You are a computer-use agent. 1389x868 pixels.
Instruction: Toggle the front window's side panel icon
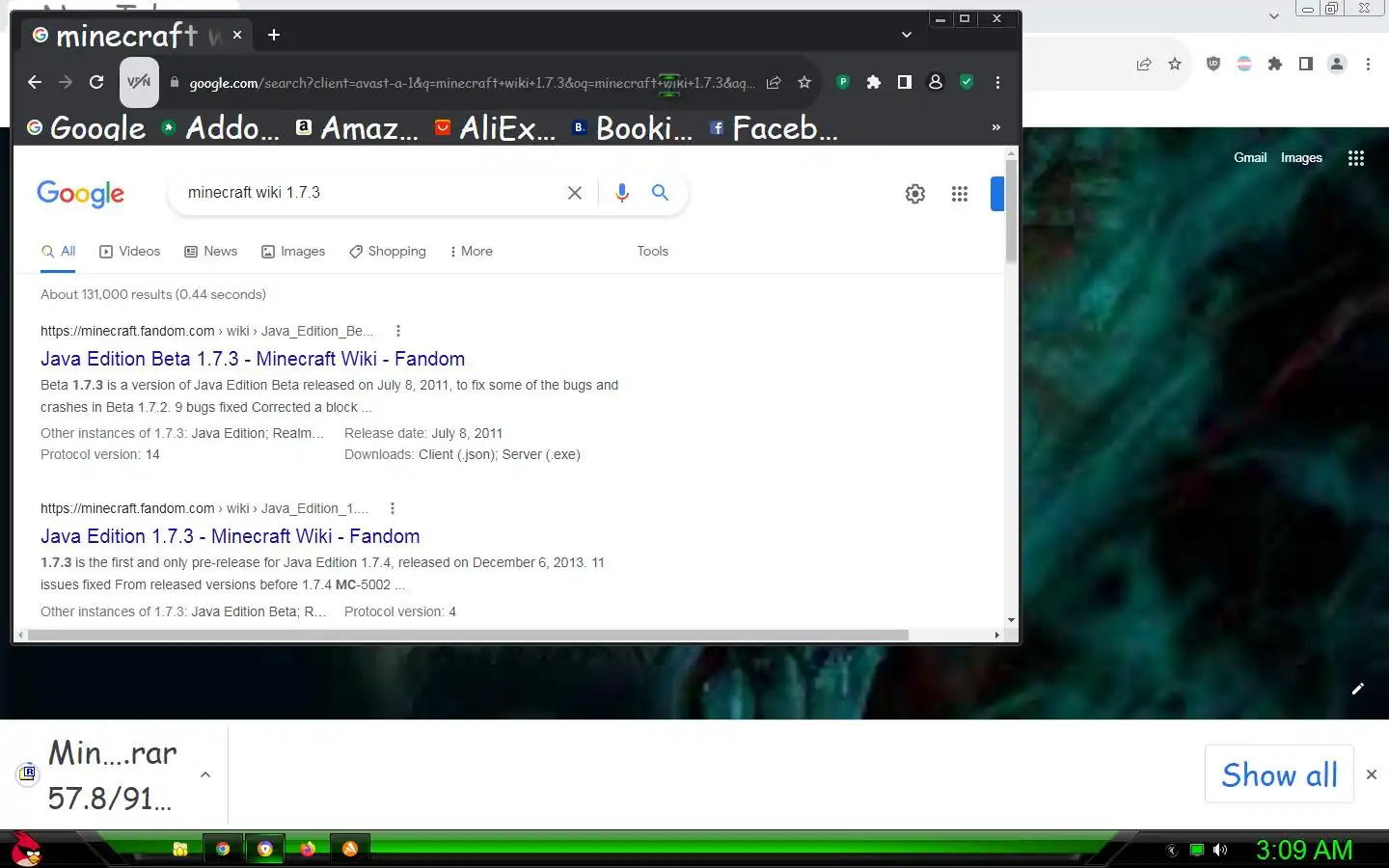click(x=905, y=83)
